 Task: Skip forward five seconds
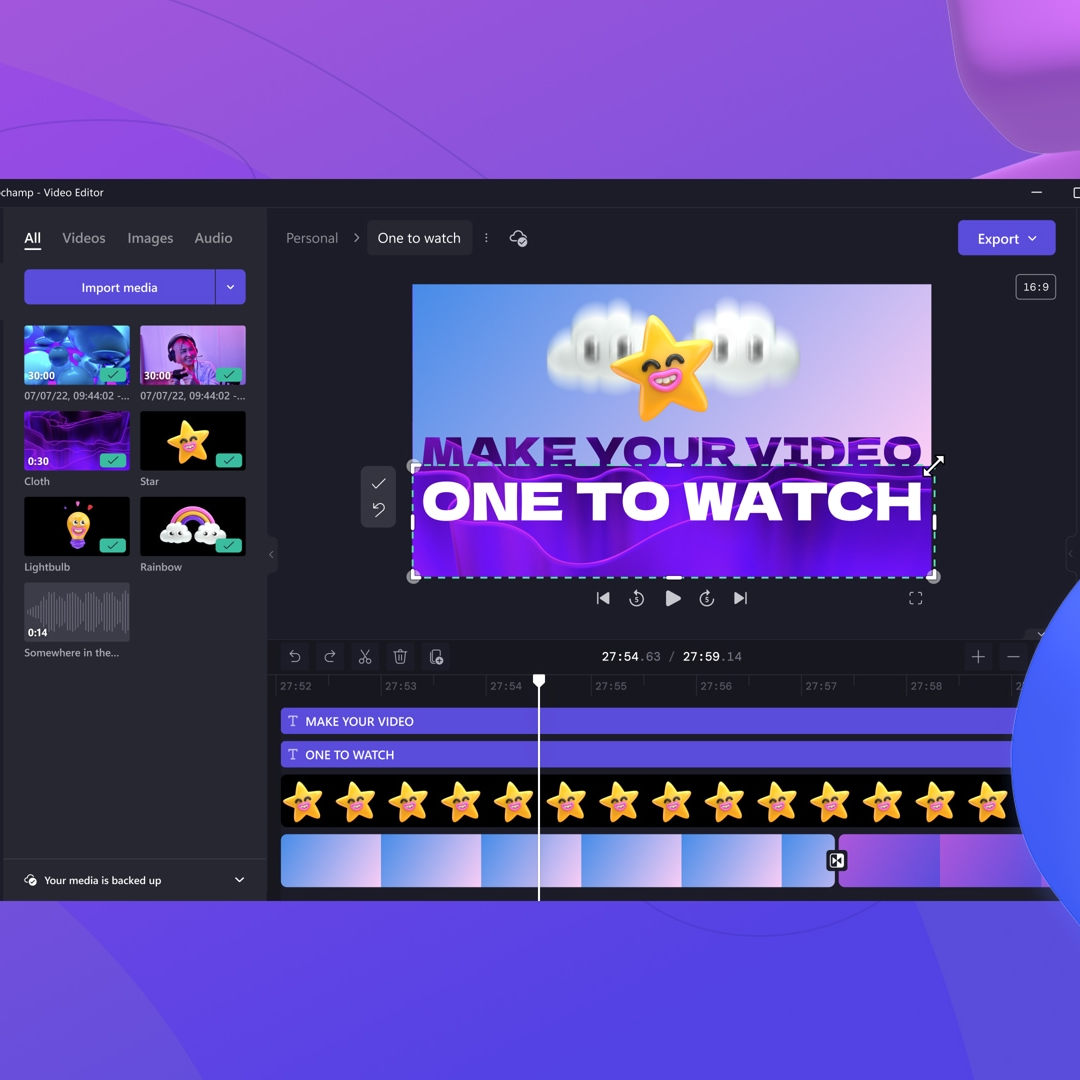pos(707,599)
